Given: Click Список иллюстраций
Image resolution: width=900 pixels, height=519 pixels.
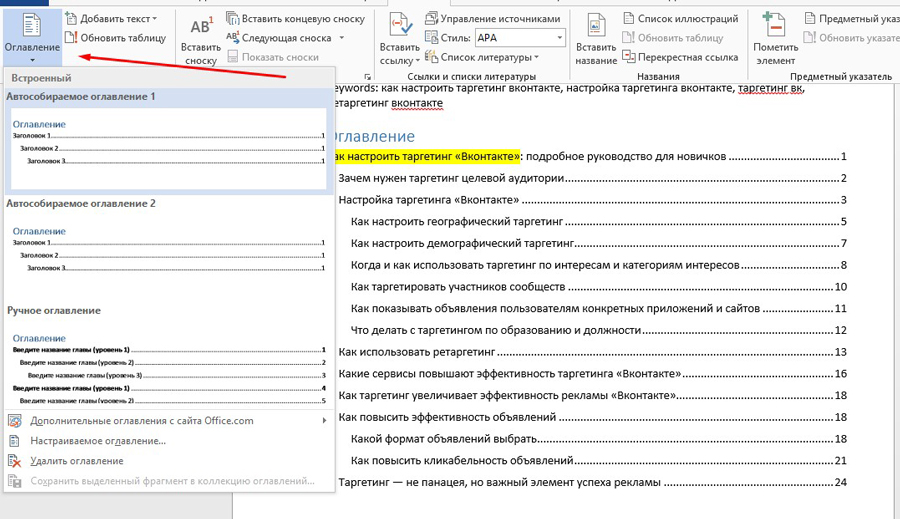Looking at the screenshot, I should (681, 19).
